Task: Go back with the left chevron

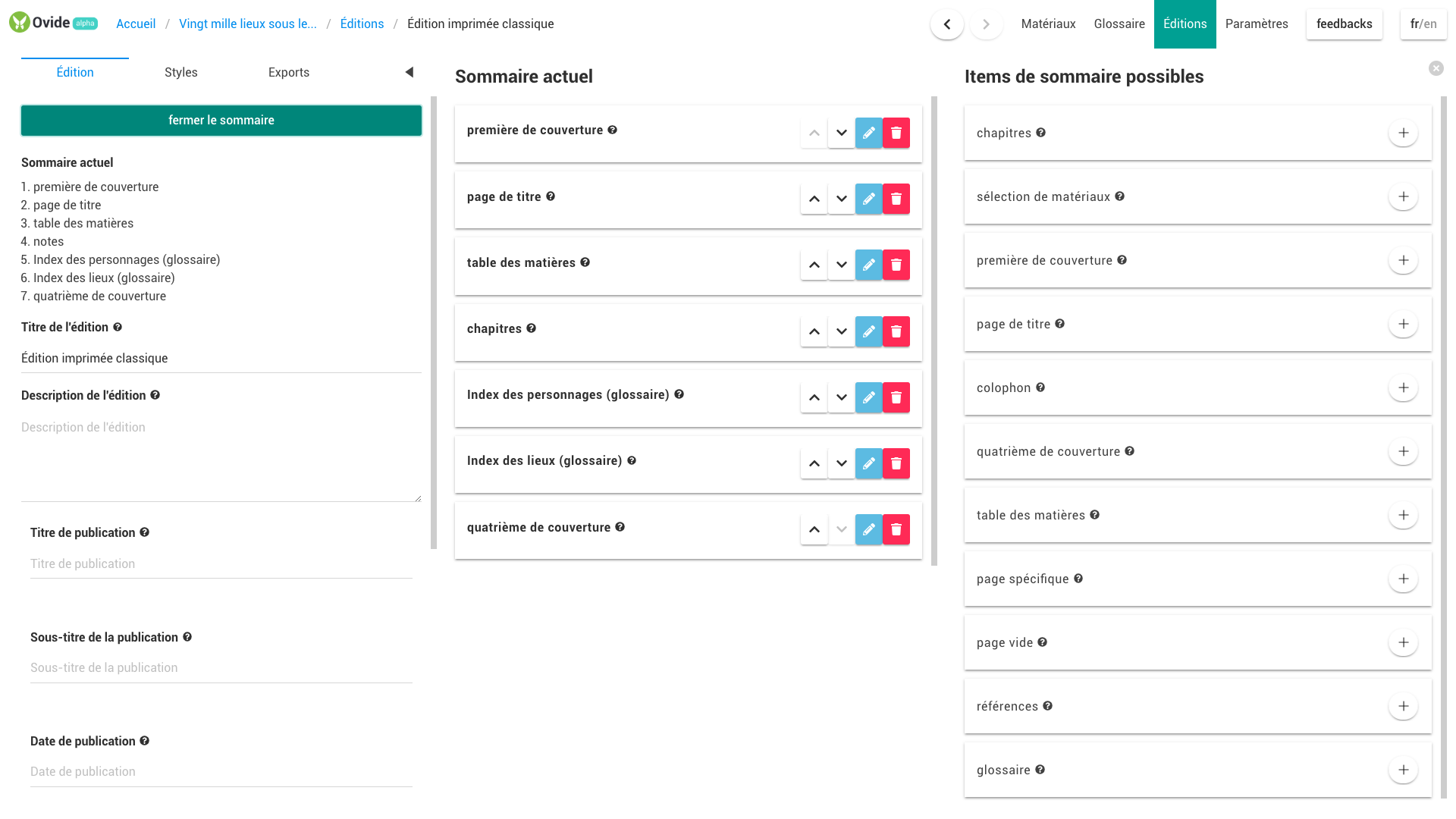Action: (x=946, y=24)
